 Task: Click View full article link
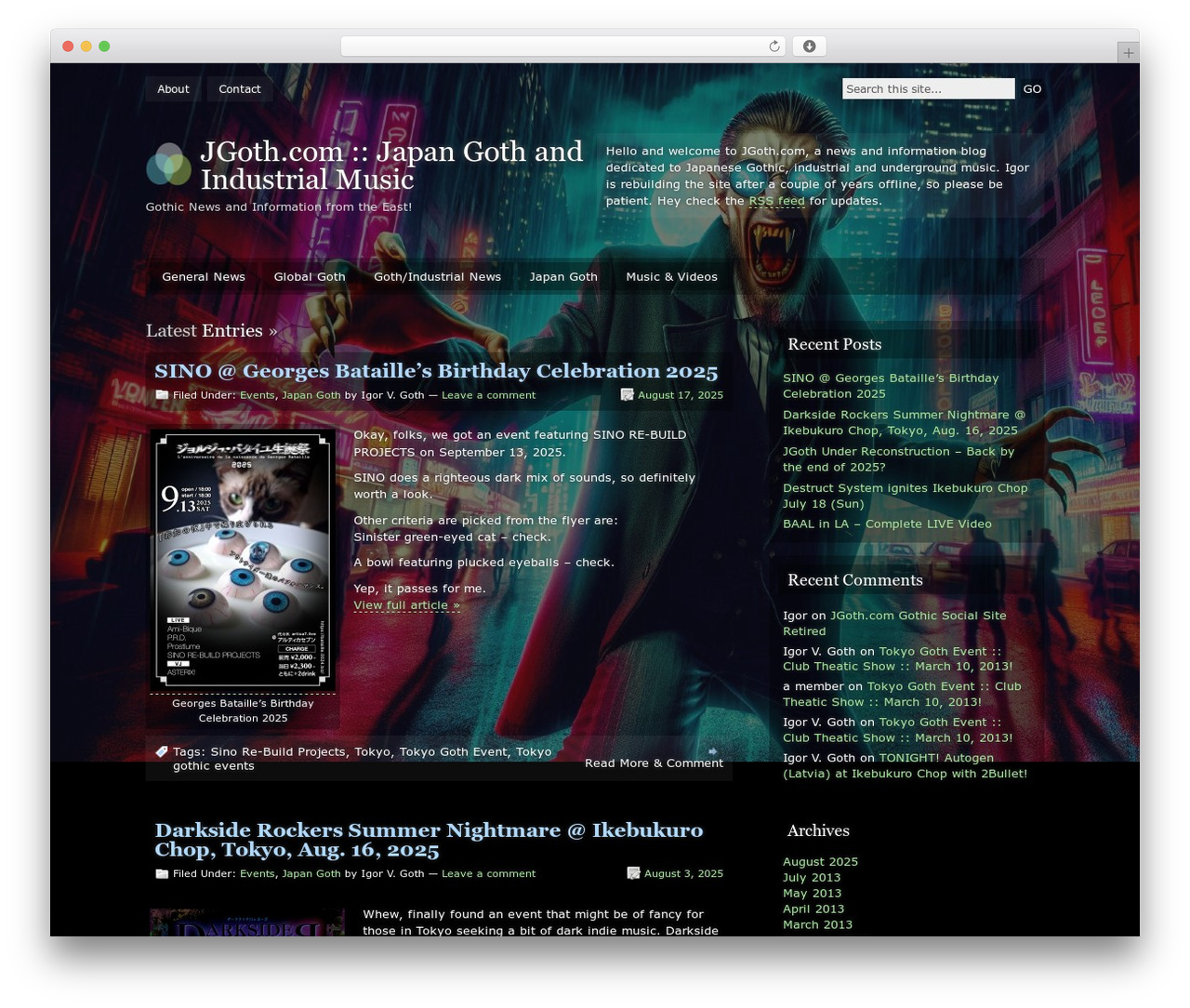pos(406,605)
